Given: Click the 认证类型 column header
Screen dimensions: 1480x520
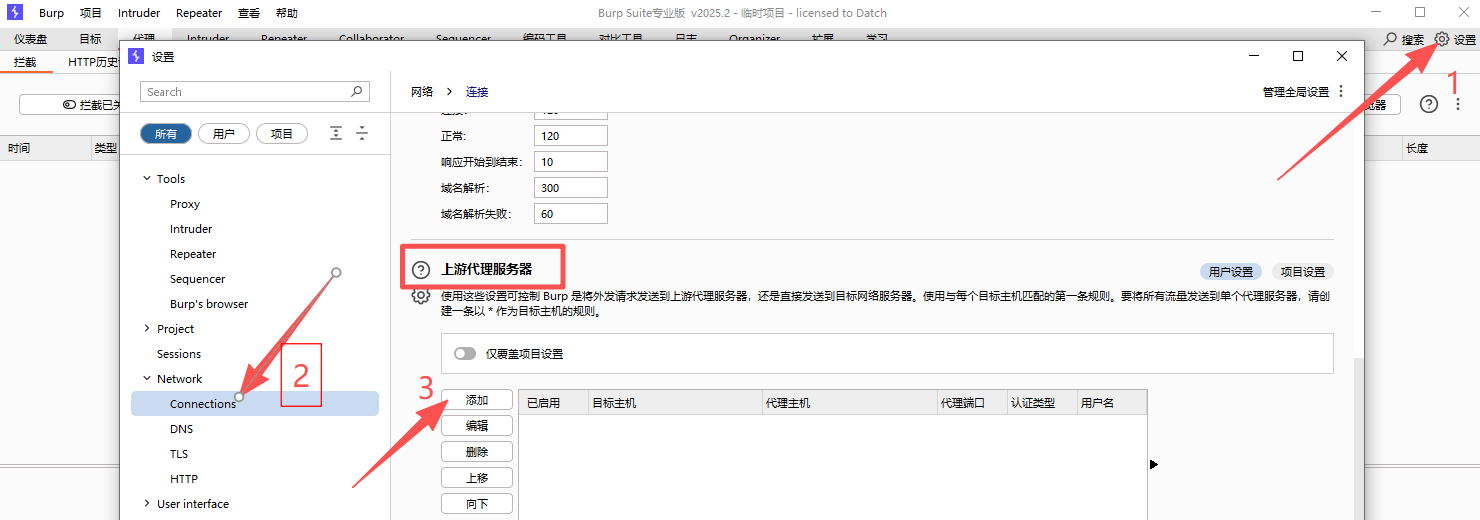Looking at the screenshot, I should [1042, 403].
